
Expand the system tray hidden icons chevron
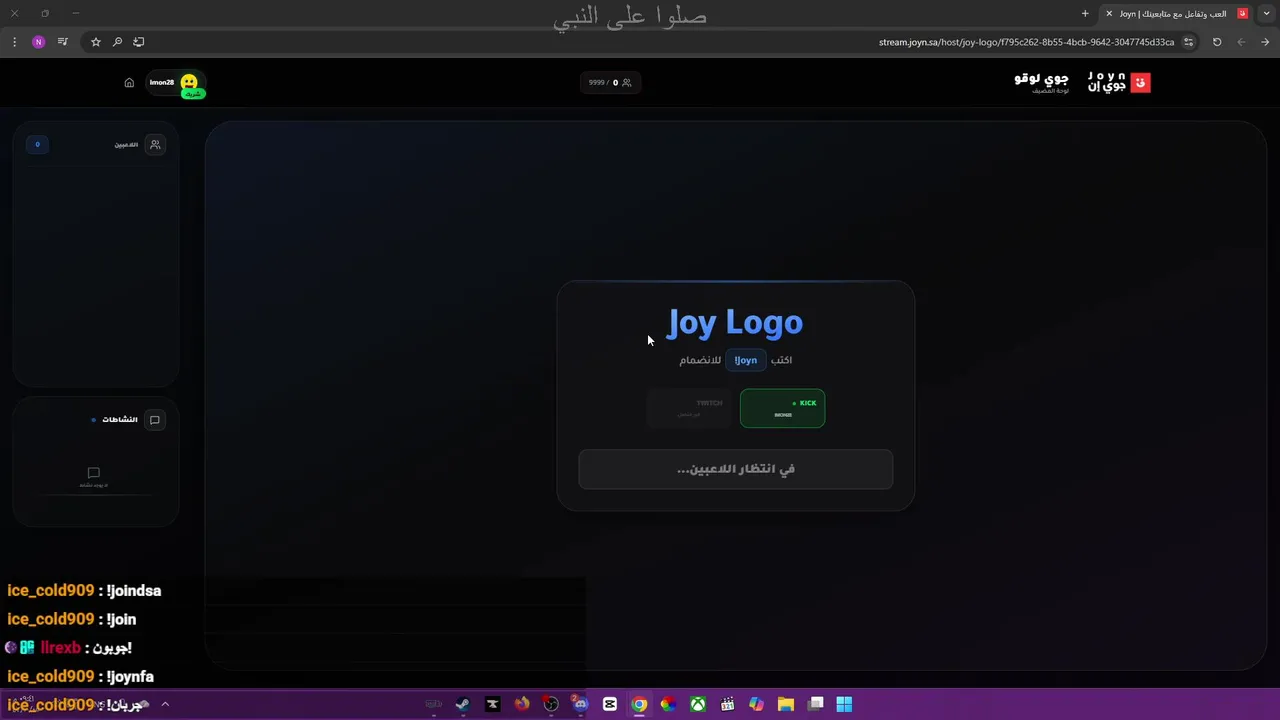click(x=165, y=704)
